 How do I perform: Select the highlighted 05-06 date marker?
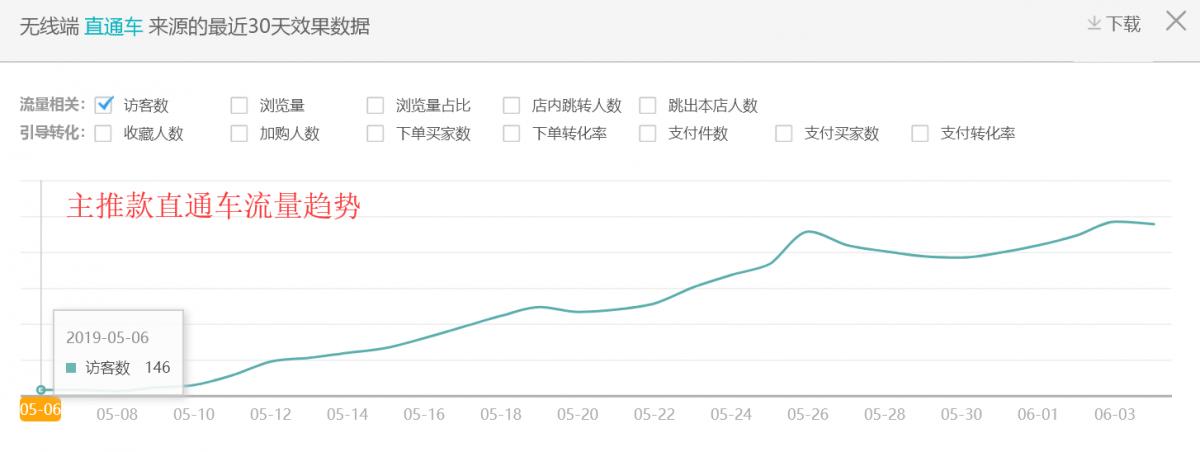(x=40, y=410)
